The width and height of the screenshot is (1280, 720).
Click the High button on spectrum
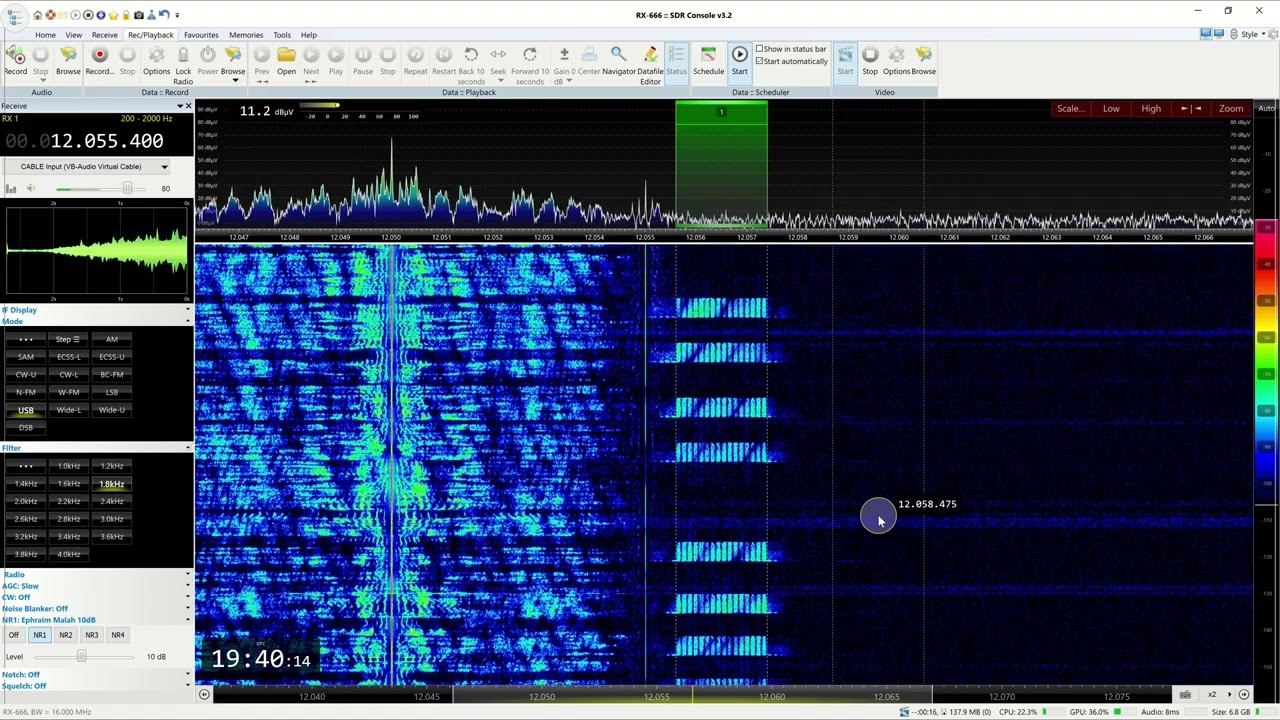coord(1151,109)
